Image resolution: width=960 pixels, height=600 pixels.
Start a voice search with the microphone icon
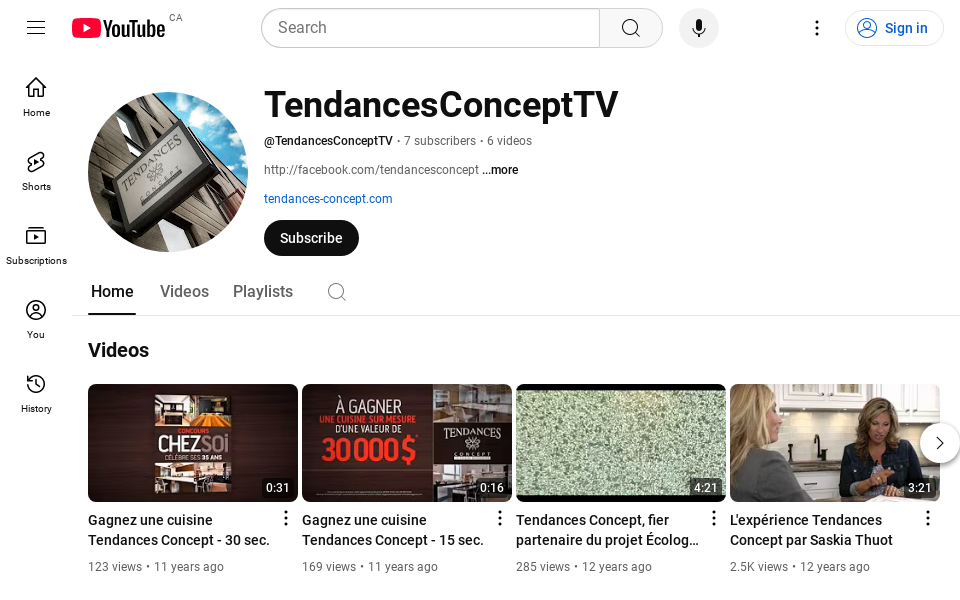(x=699, y=28)
